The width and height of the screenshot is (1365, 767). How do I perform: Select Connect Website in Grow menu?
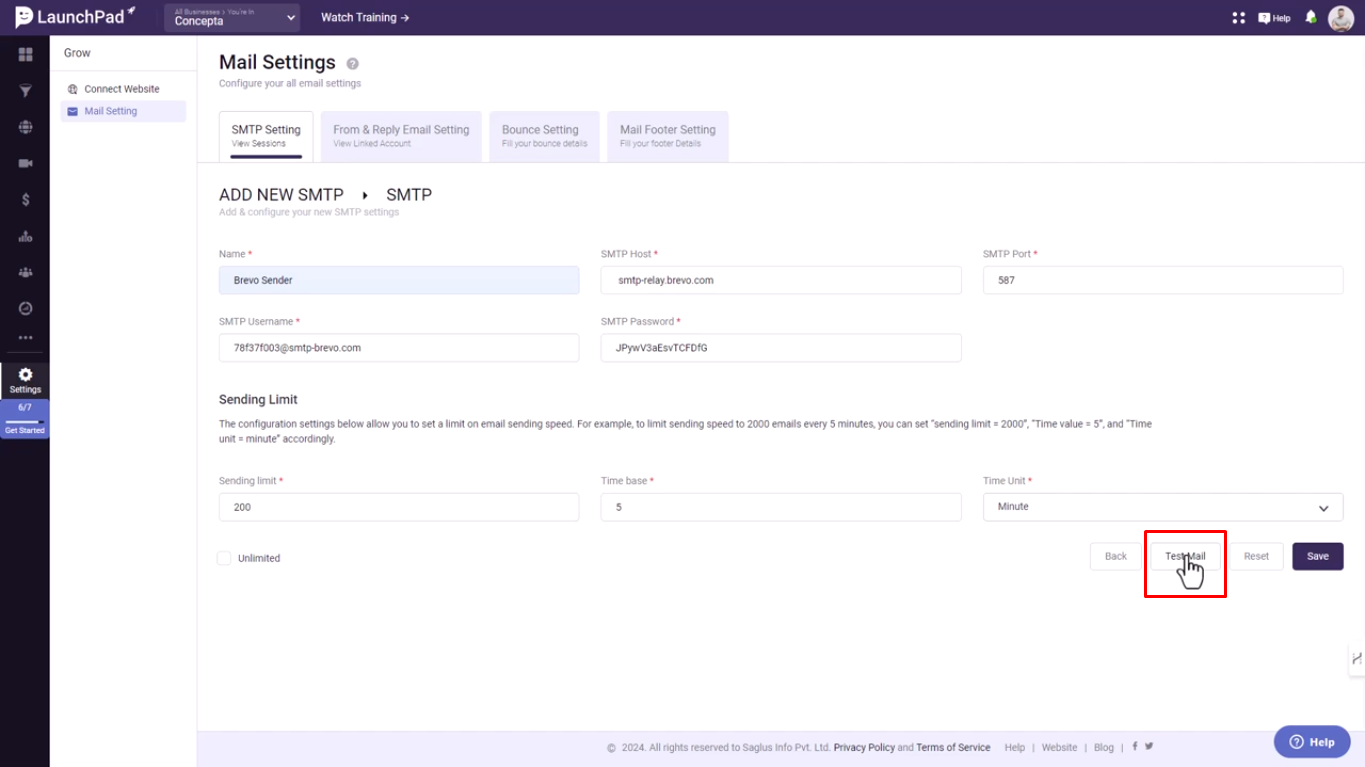123,89
